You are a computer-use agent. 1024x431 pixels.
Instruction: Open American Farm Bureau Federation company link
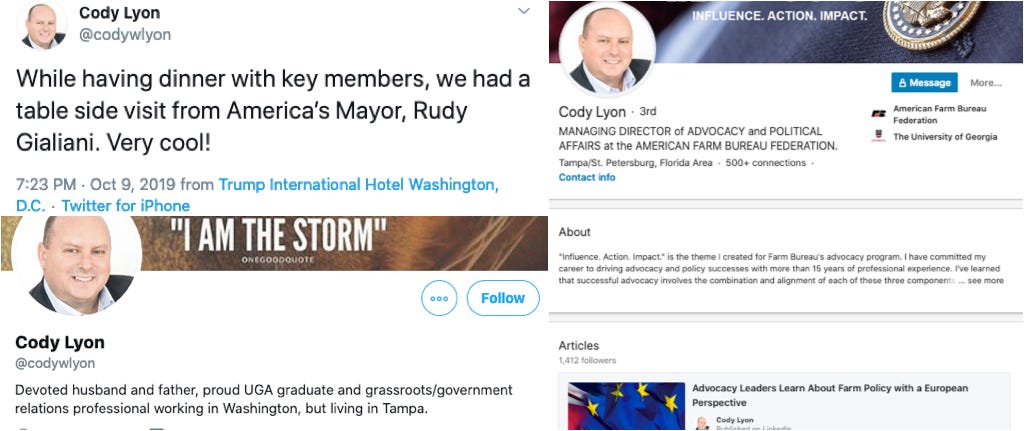[x=939, y=113]
